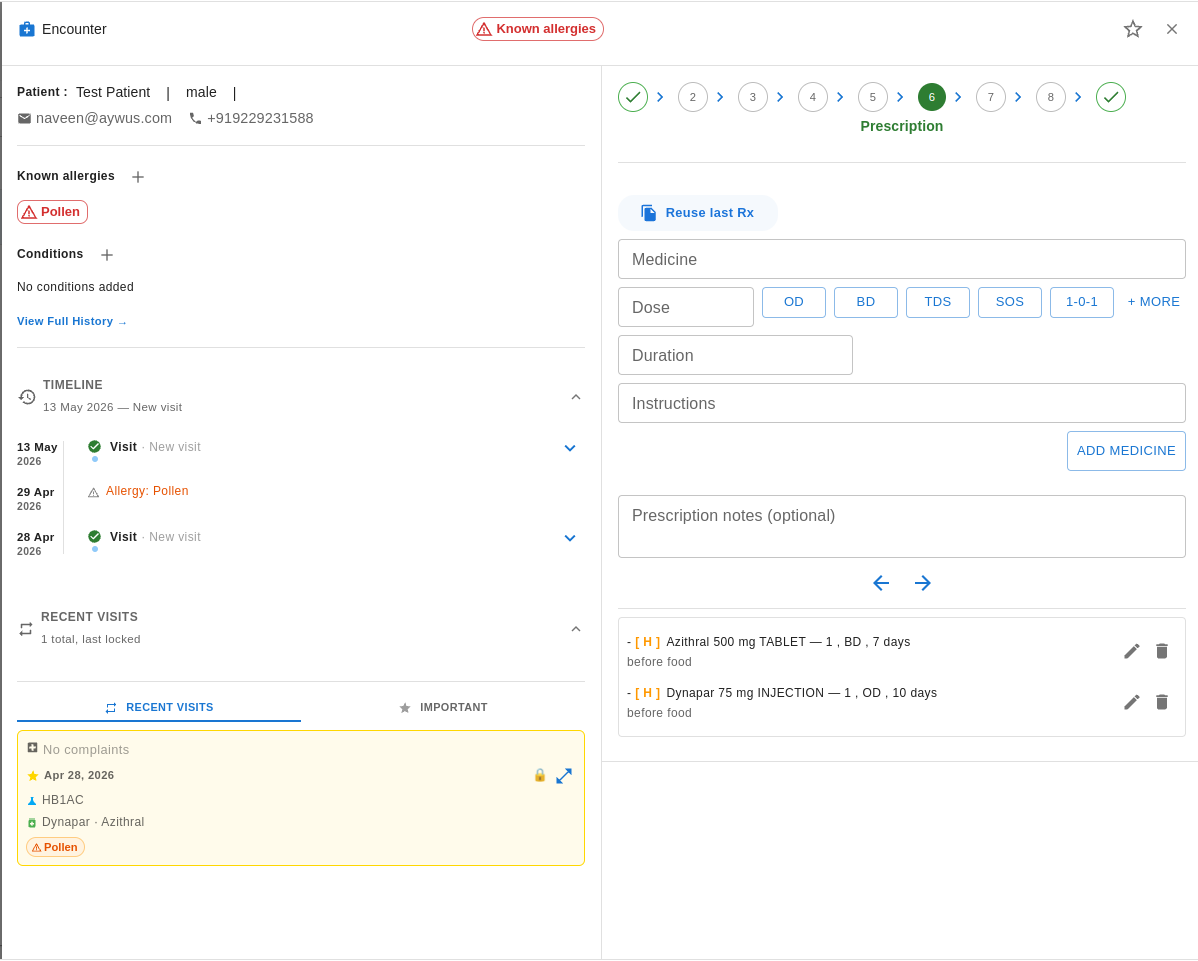Click the Recent Visits repeat icon header

click(x=26, y=629)
